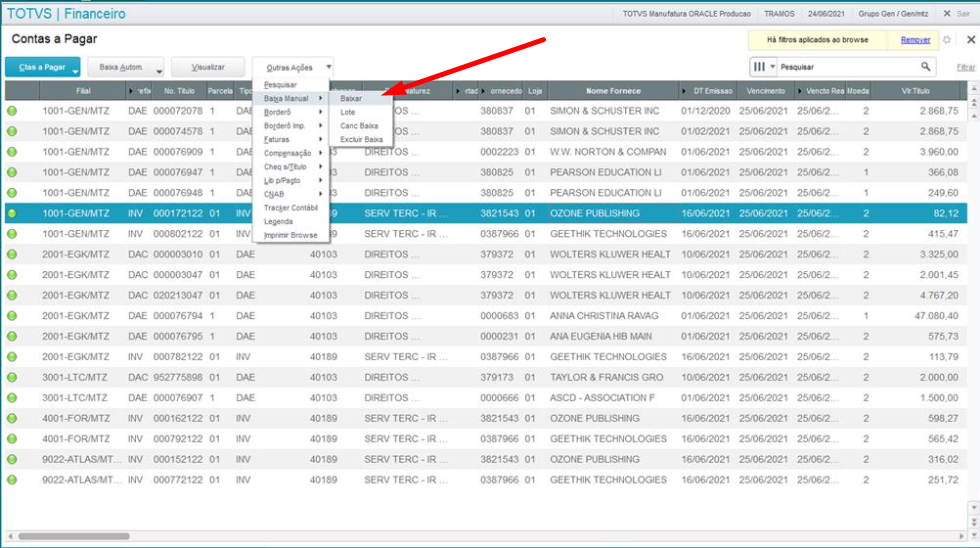Click green status dot for title 000003010
The width and height of the screenshot is (980, 548).
click(12, 254)
